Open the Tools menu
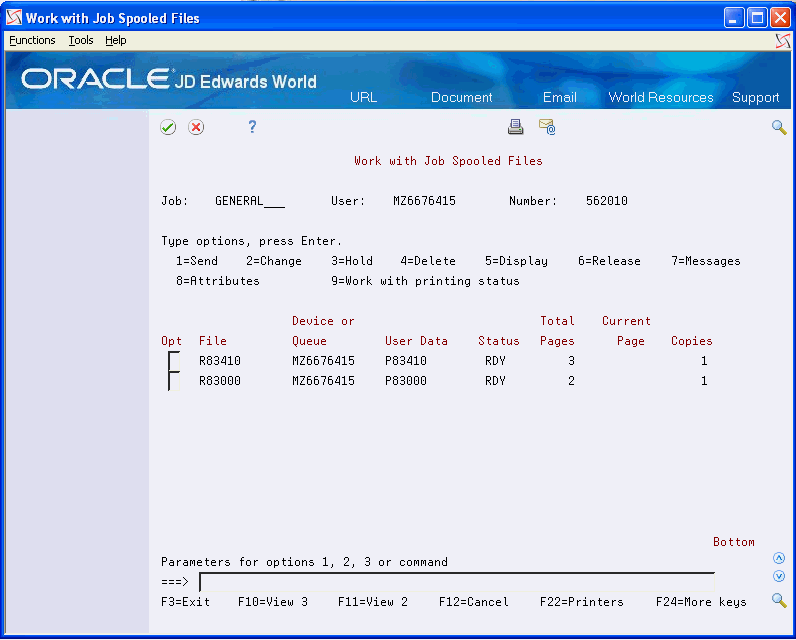The width and height of the screenshot is (796, 640). pos(81,40)
